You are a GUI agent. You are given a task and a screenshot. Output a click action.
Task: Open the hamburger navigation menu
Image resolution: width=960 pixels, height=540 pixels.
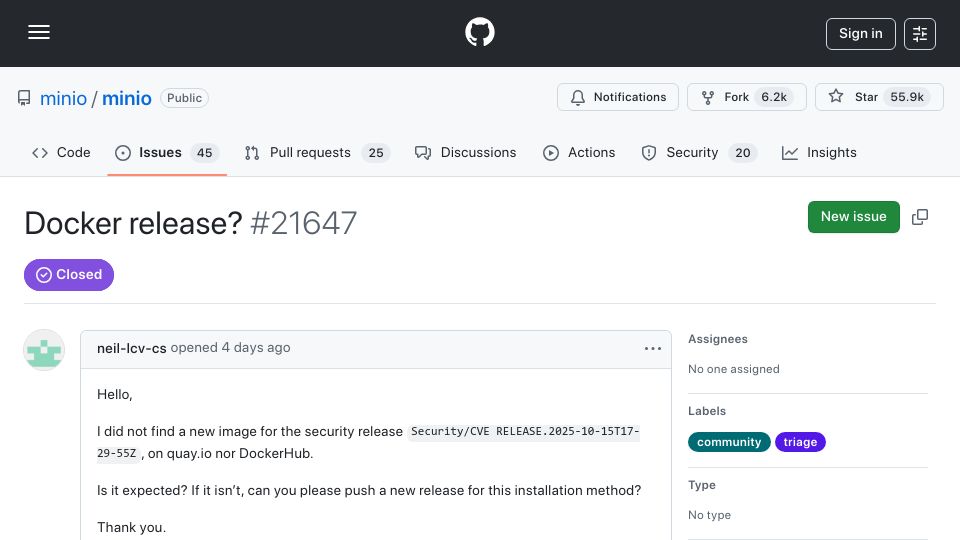click(x=39, y=32)
